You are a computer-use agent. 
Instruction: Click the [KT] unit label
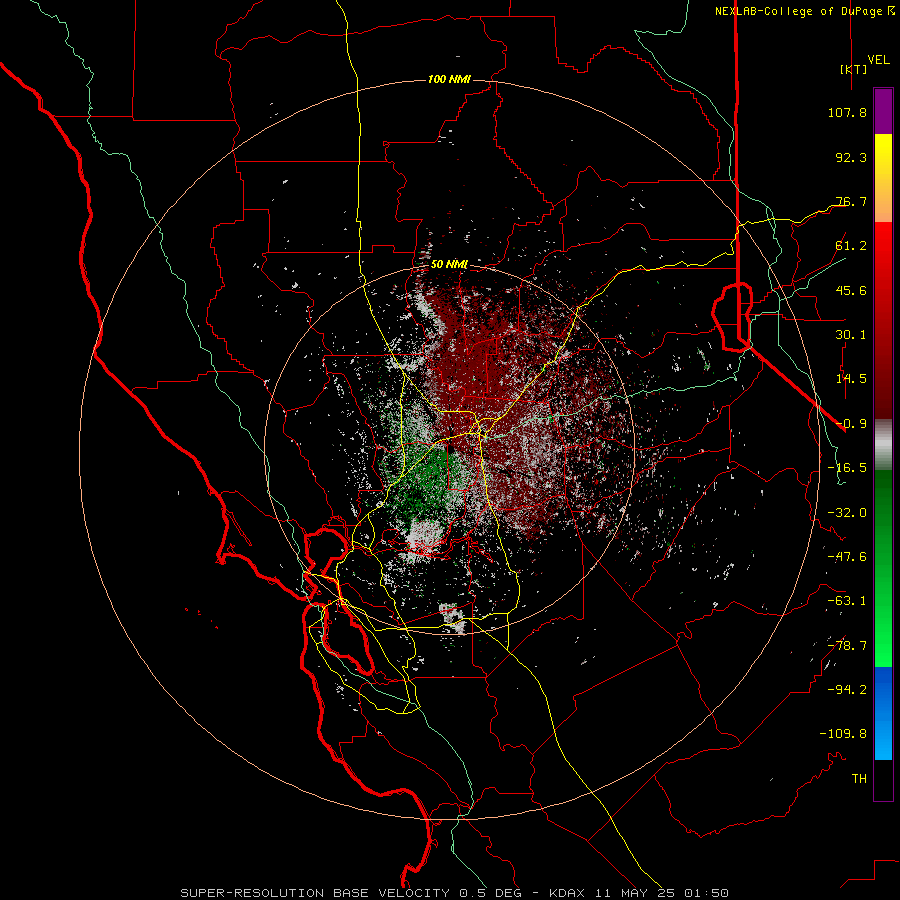coord(853,69)
